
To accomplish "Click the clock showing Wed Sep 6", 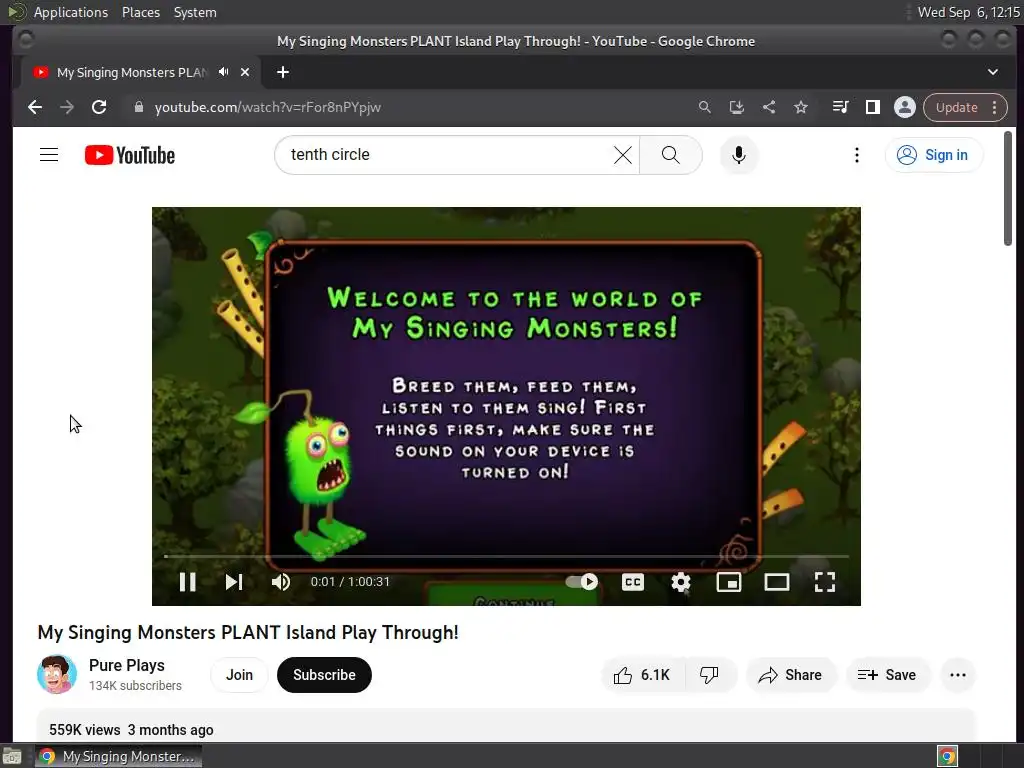I will 968,12.
